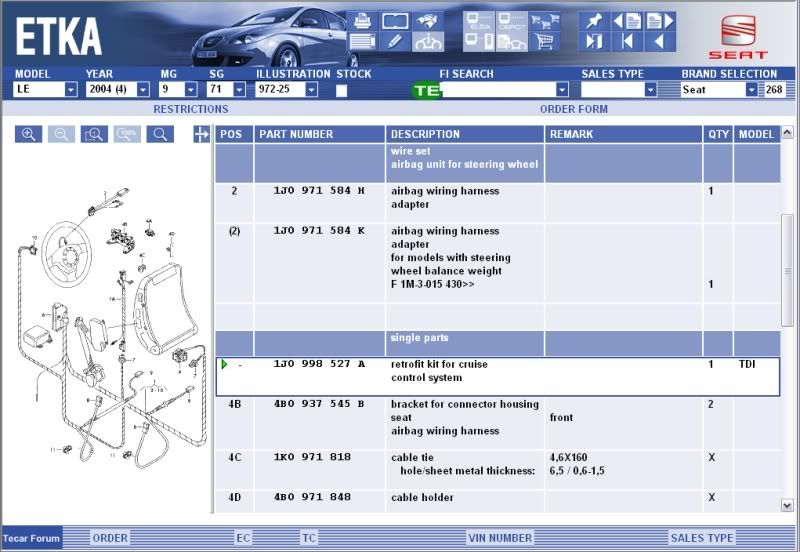
Task: Open the binoculars search tool
Action: pos(428,21)
